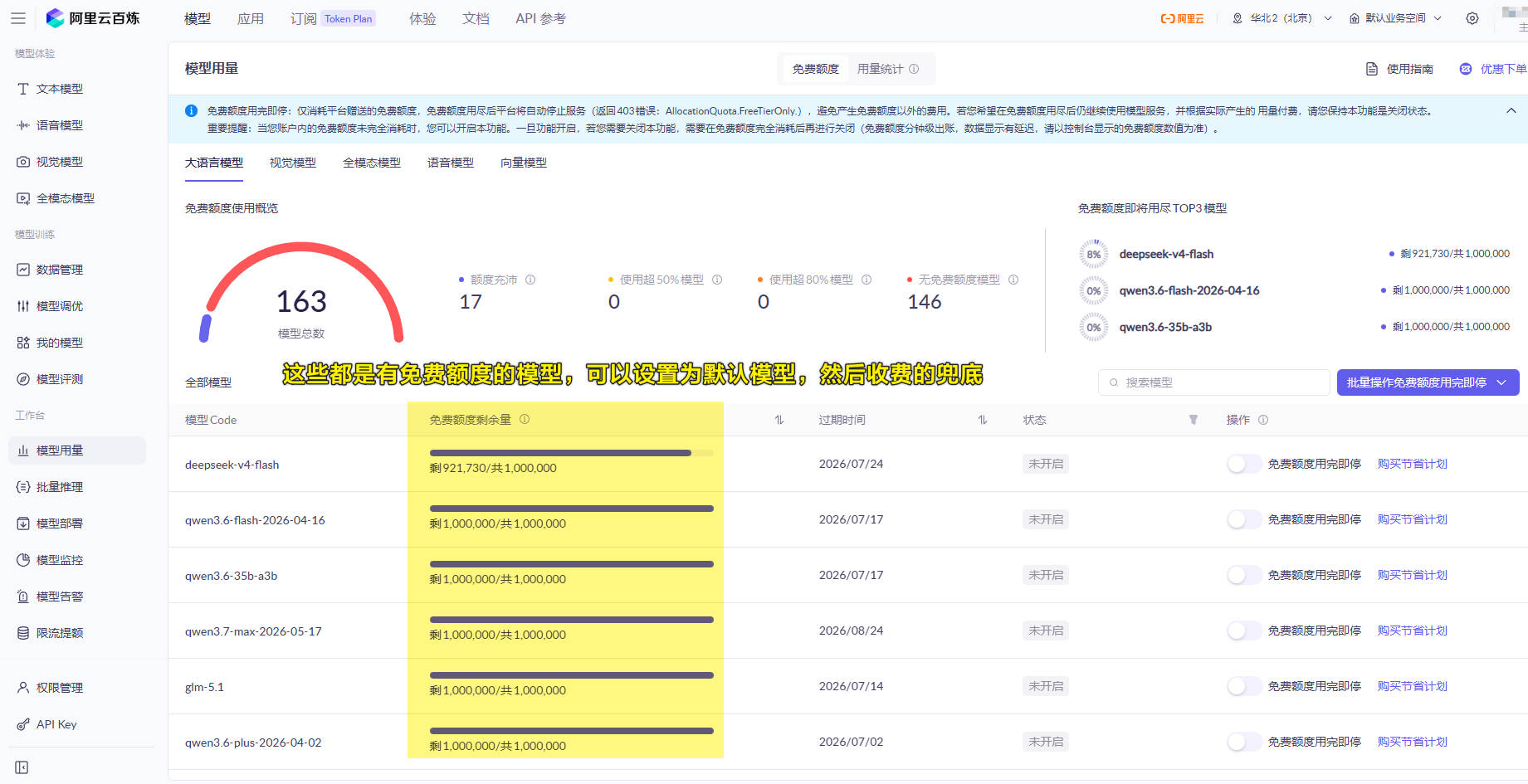Open 订阅 Token Plan menu
1528x784 pixels.
point(333,18)
